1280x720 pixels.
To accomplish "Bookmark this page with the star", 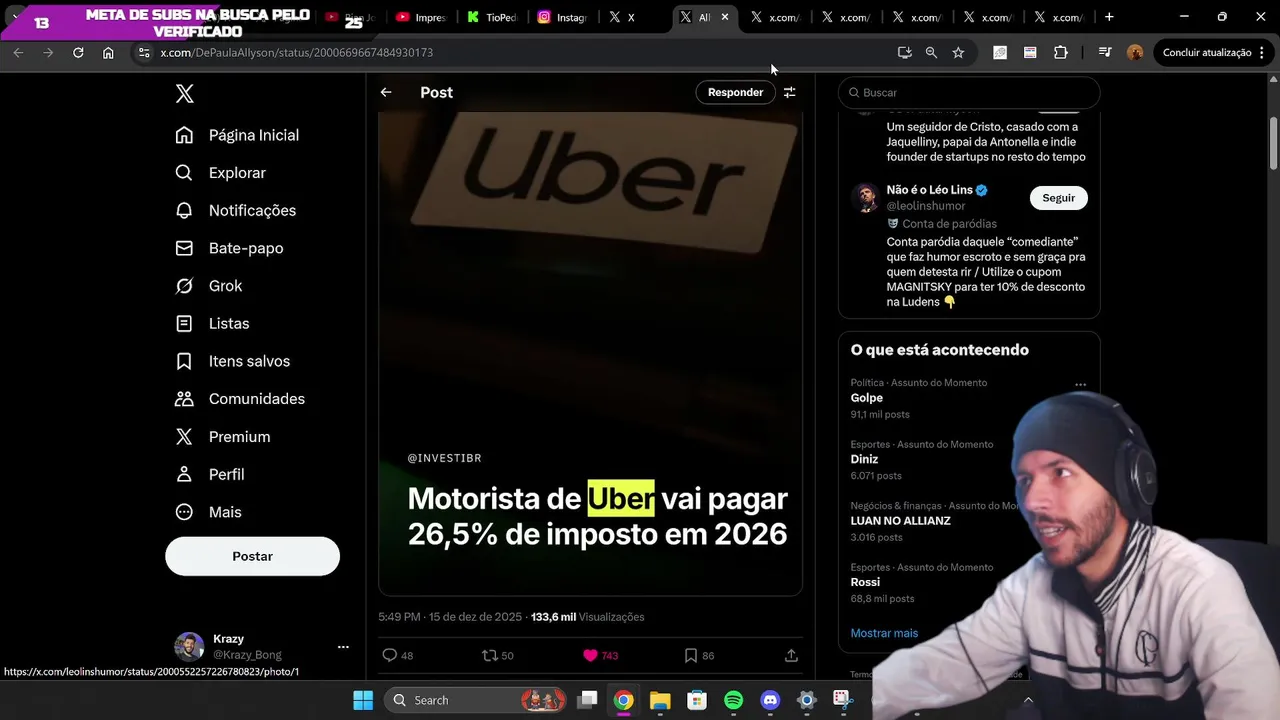I will (x=958, y=52).
